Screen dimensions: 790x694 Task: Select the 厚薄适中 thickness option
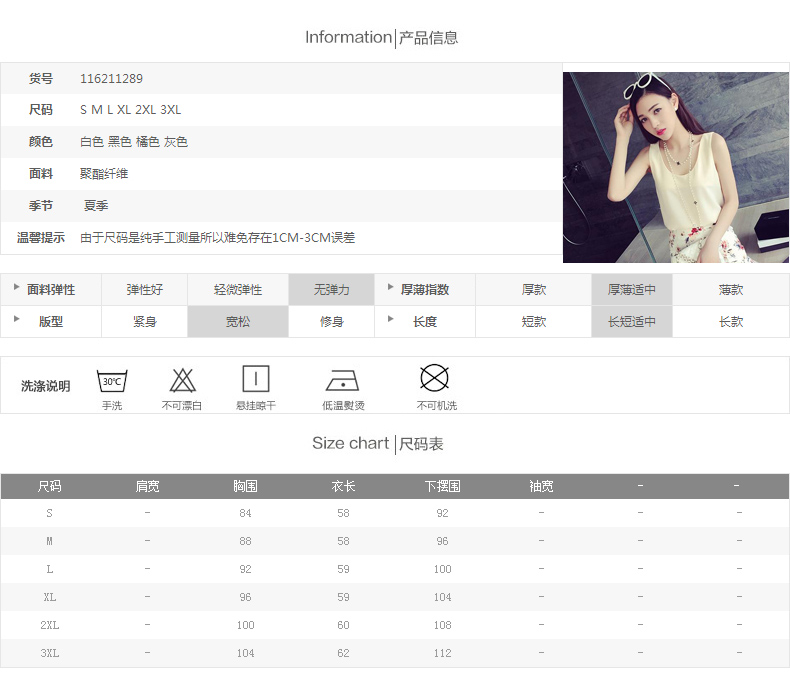click(x=632, y=290)
